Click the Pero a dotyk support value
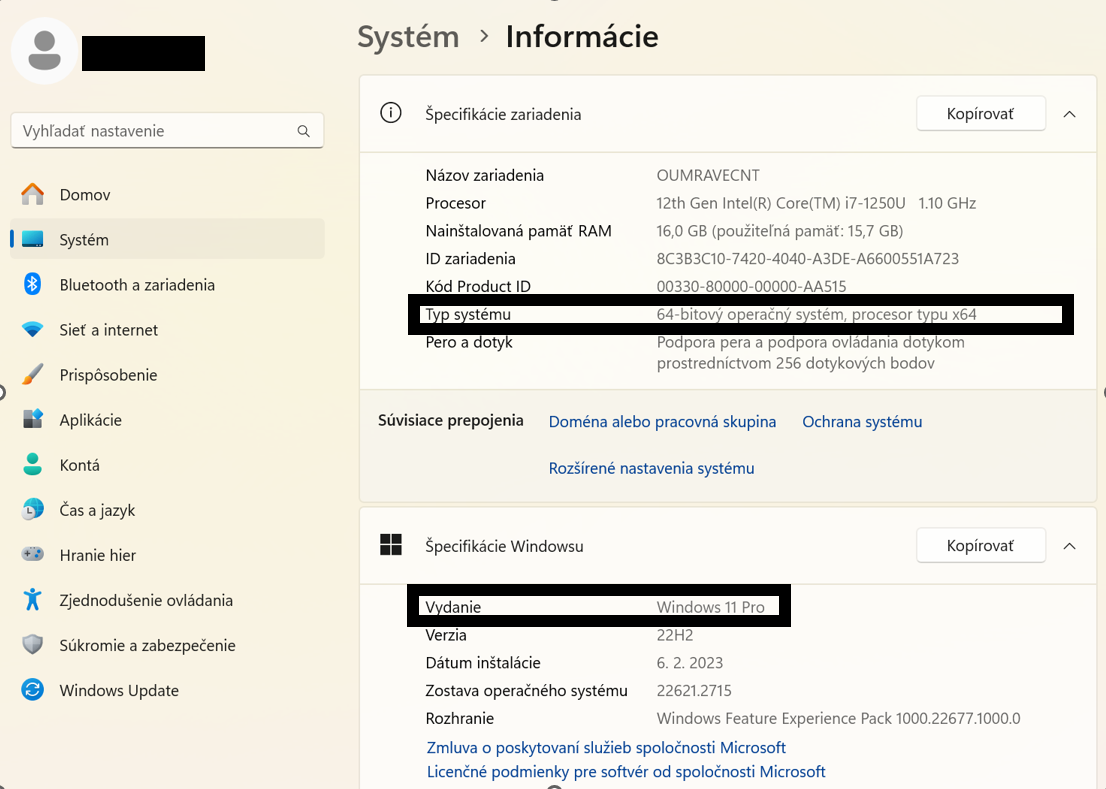Image resolution: width=1106 pixels, height=789 pixels. pyautogui.click(x=810, y=353)
